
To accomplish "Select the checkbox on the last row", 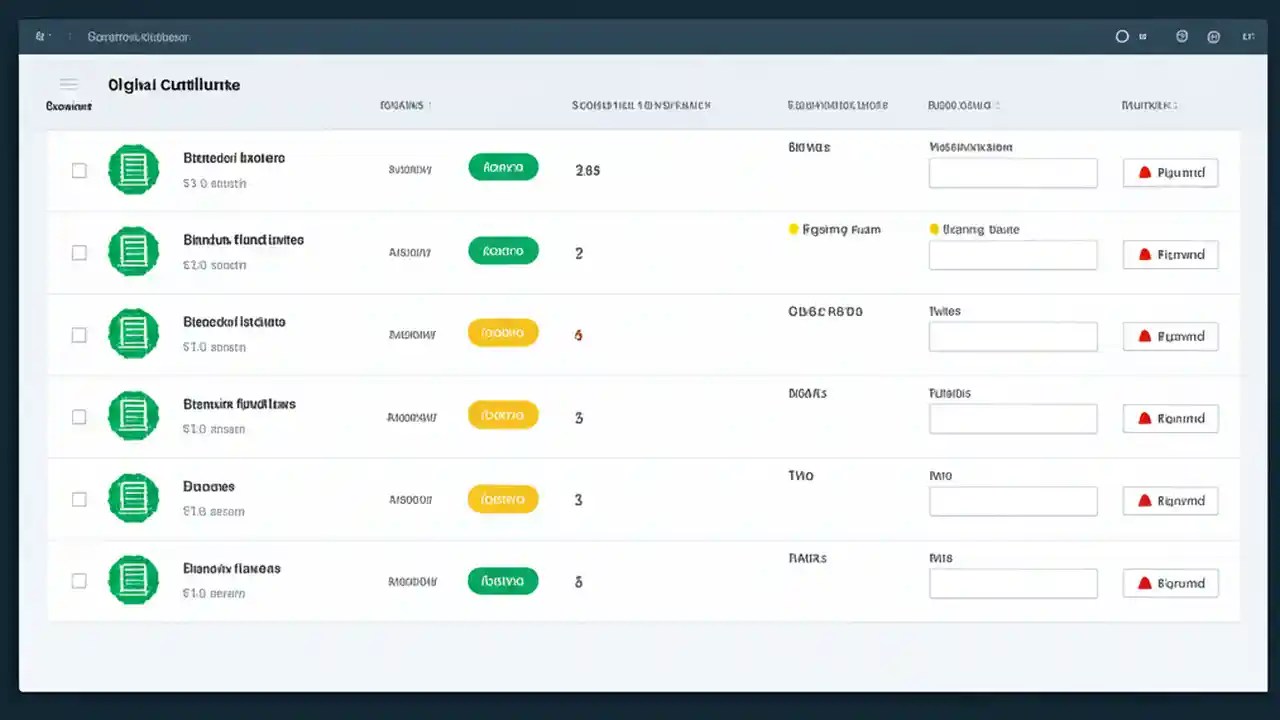I will point(79,580).
